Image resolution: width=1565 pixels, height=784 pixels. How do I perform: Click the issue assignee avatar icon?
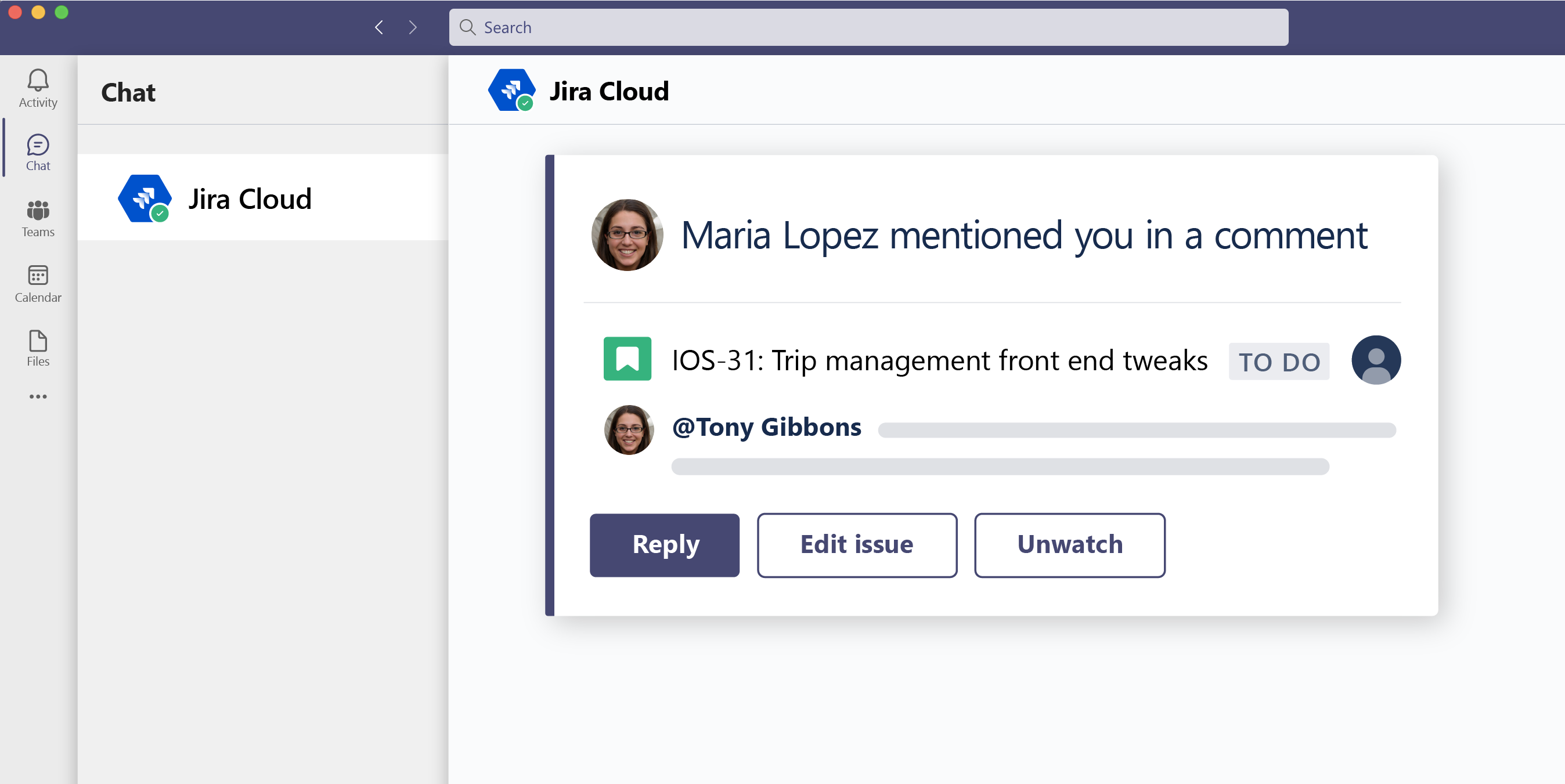[x=1376, y=360]
